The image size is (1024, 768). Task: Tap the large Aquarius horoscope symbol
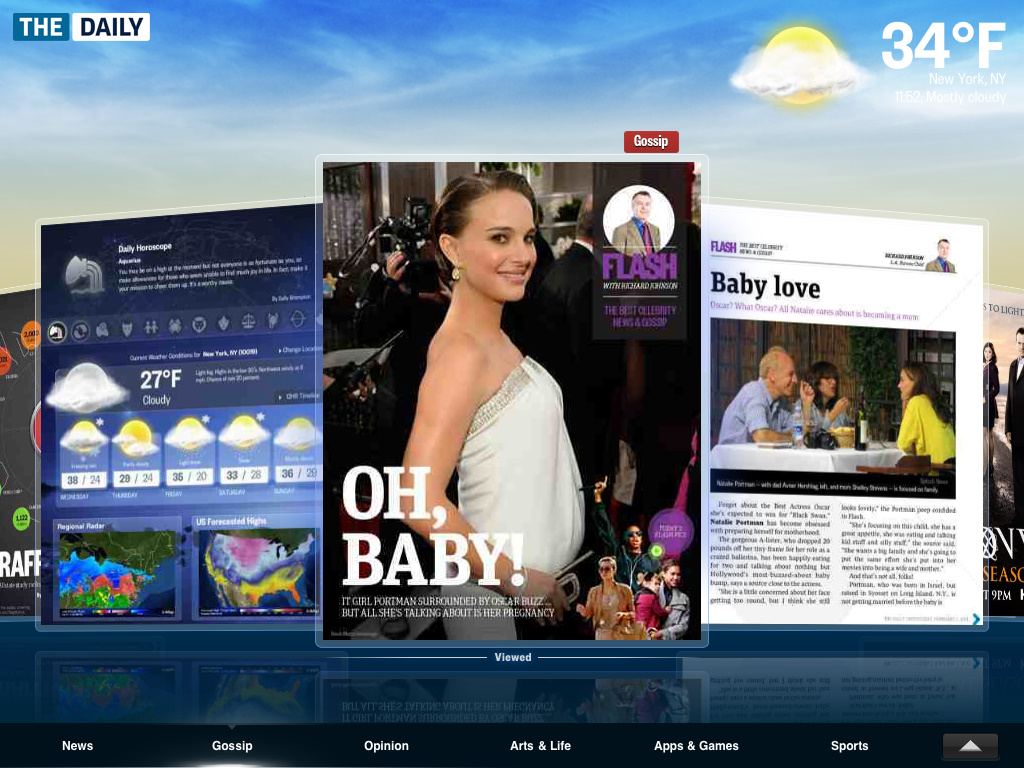[x=84, y=274]
